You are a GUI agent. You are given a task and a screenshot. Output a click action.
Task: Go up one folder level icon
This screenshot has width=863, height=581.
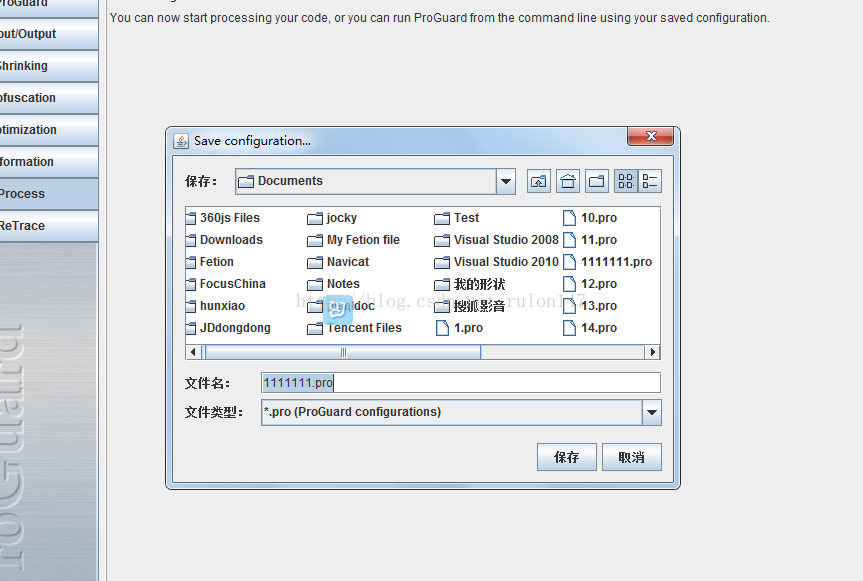pos(538,181)
